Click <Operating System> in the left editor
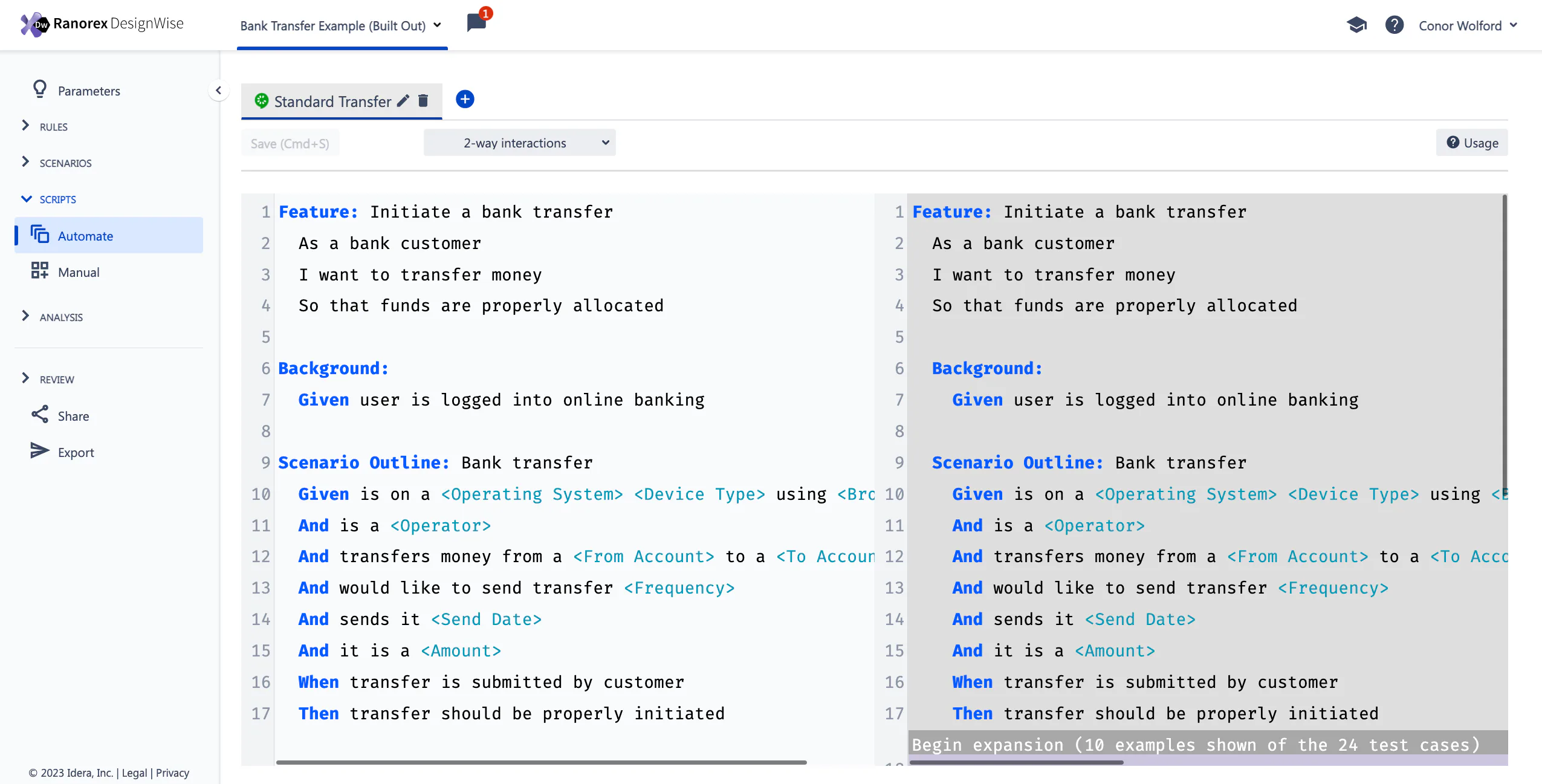The height and width of the screenshot is (784, 1542). (532, 494)
